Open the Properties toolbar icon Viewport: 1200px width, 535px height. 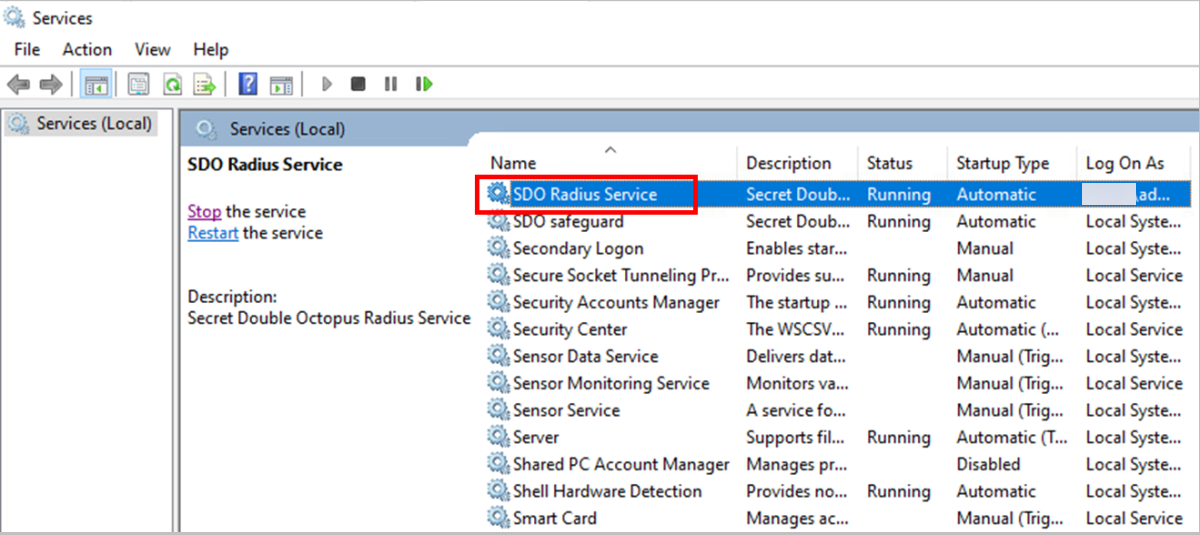pos(138,85)
